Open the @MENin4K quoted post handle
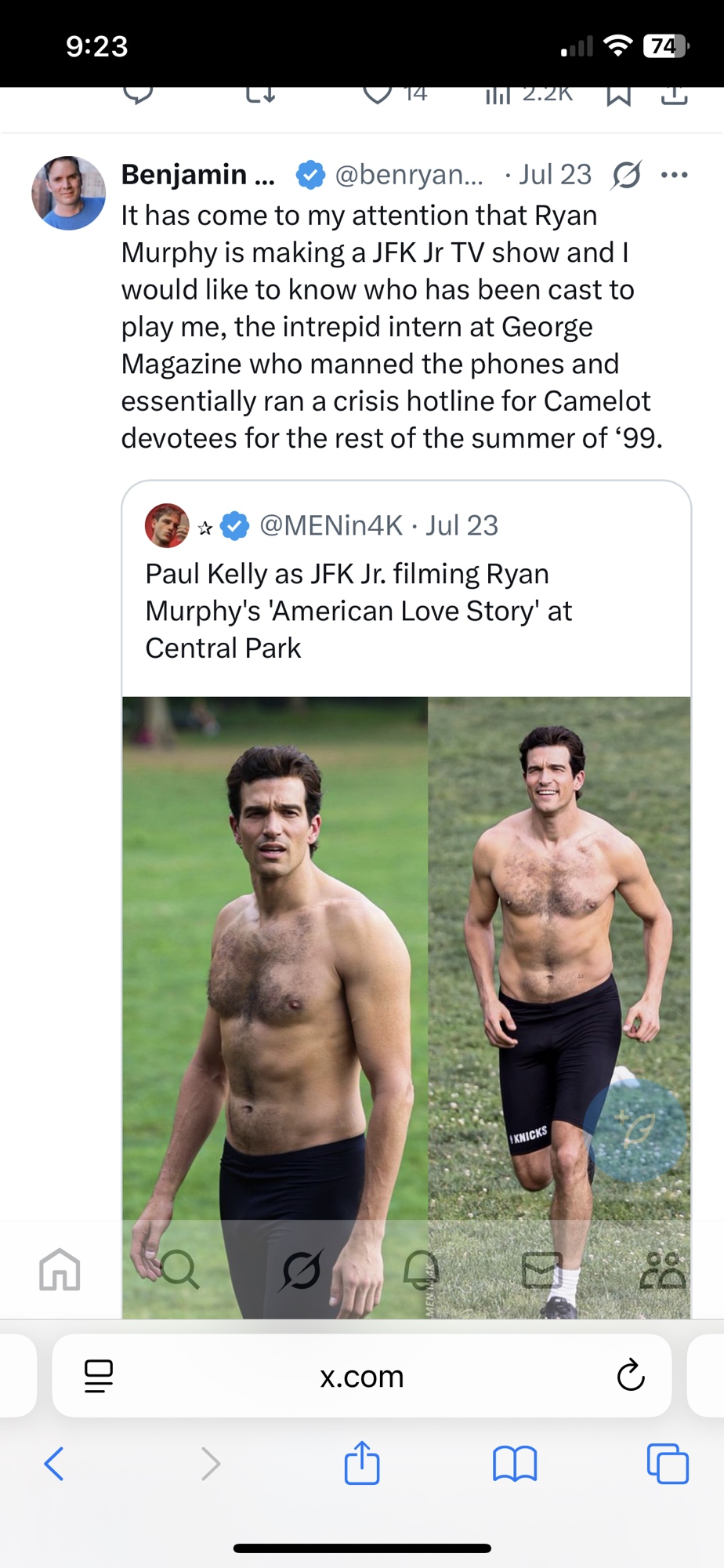724x1568 pixels. 331,525
